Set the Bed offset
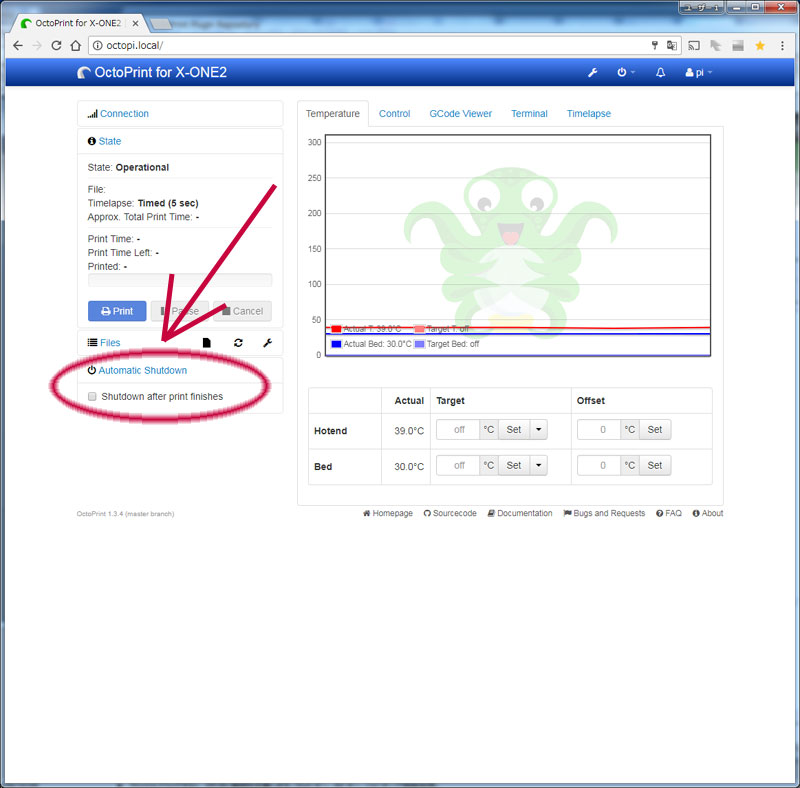 655,465
